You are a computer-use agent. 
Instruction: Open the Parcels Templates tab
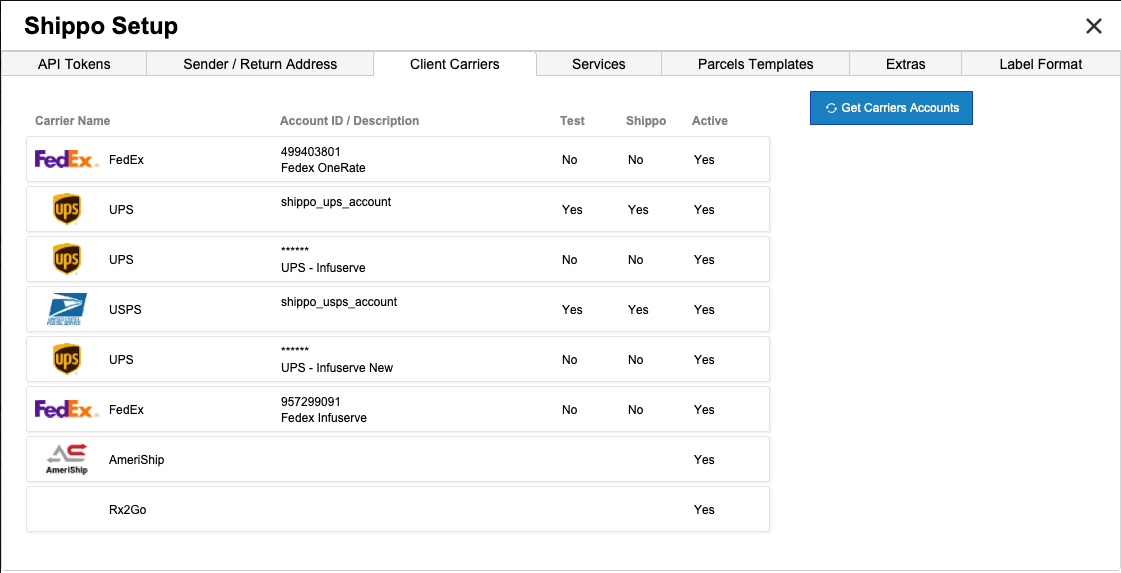tap(755, 64)
